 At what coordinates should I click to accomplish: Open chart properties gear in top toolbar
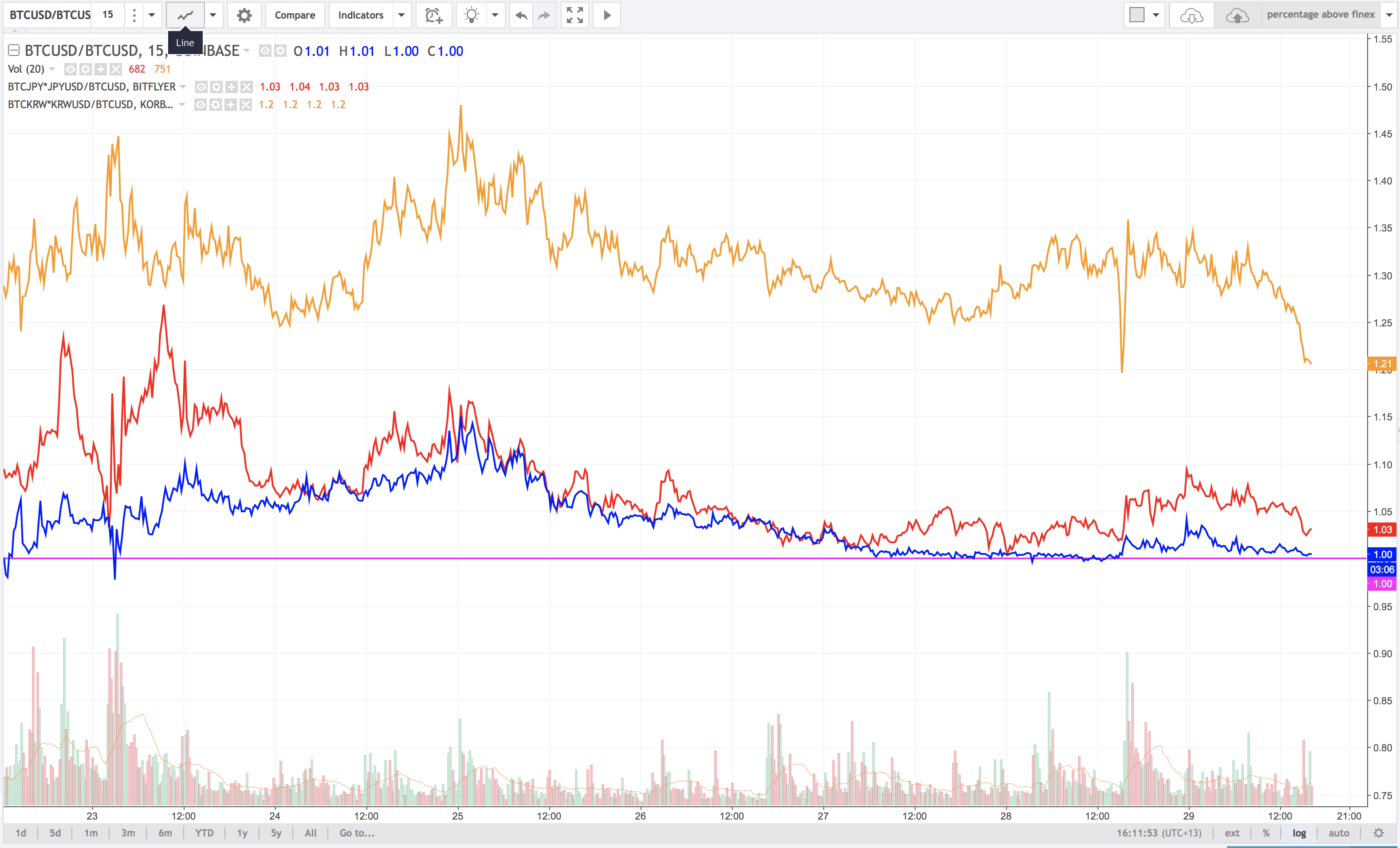[x=244, y=16]
